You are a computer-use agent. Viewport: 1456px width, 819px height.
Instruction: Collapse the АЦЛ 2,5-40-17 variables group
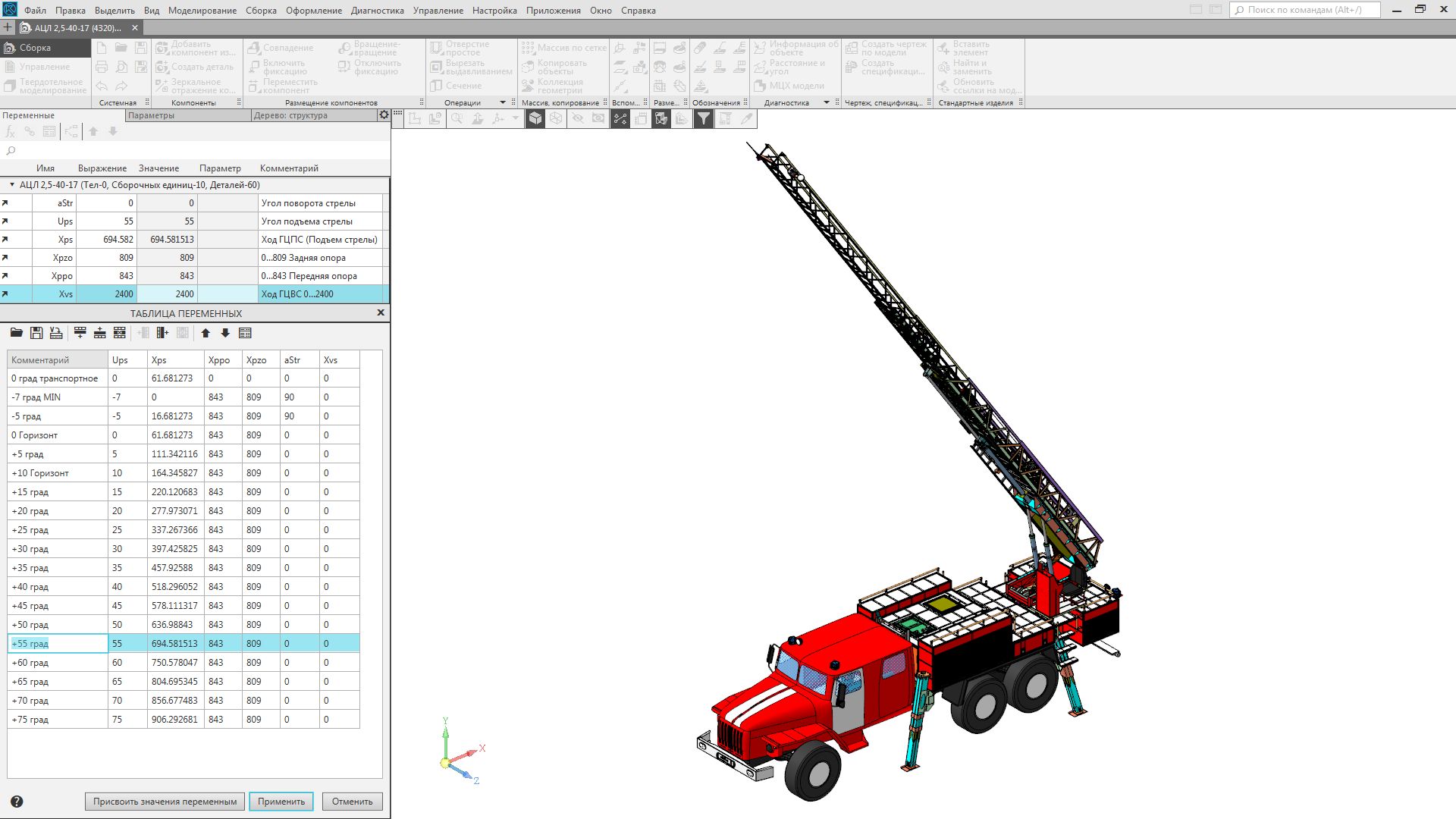[x=12, y=185]
